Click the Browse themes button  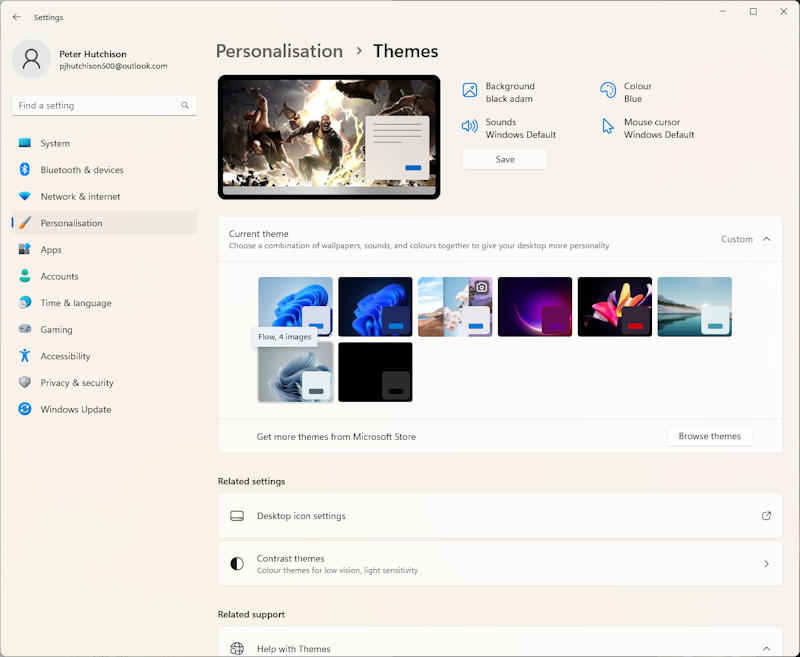(x=710, y=436)
